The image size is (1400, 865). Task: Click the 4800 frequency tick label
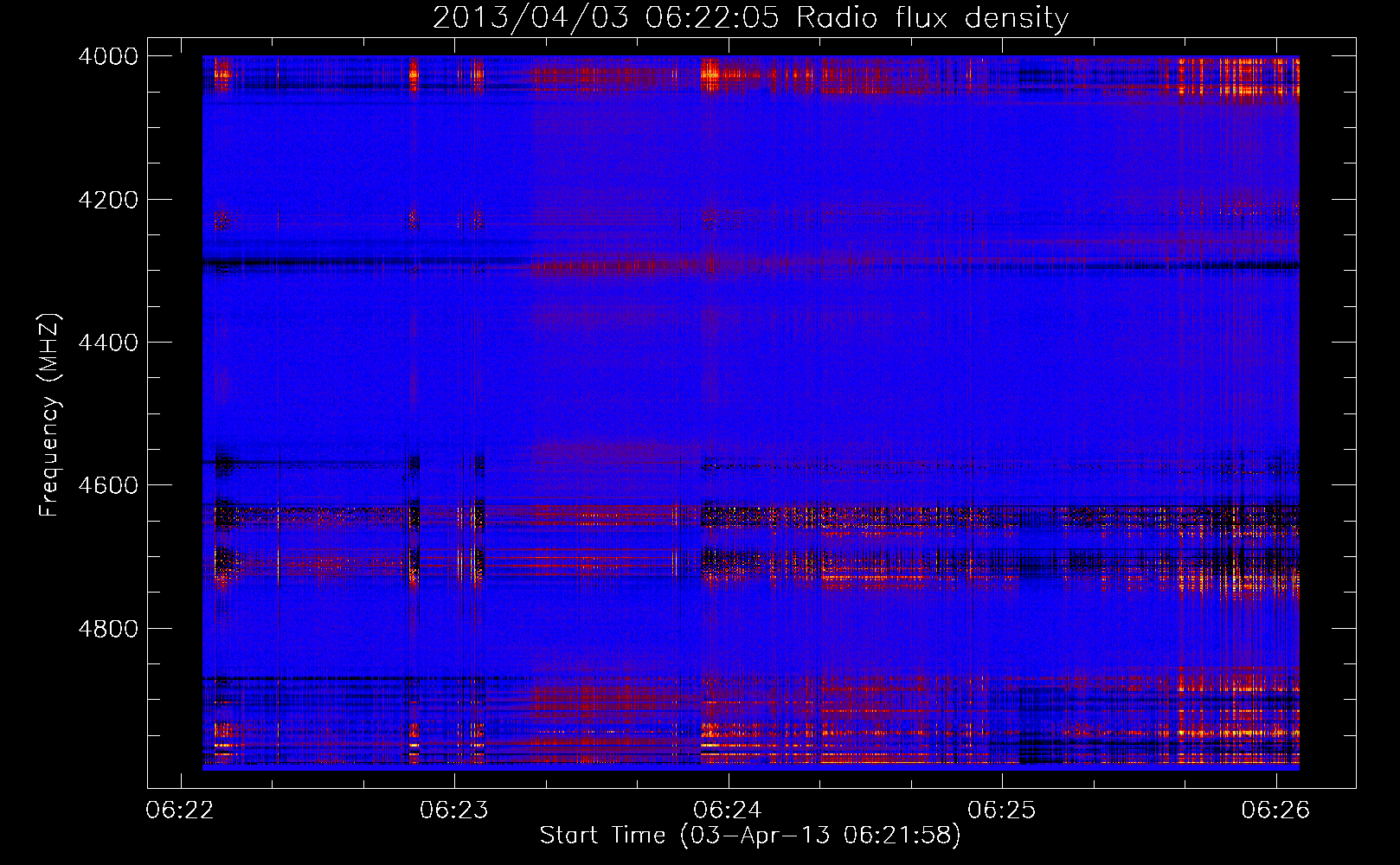coord(108,629)
